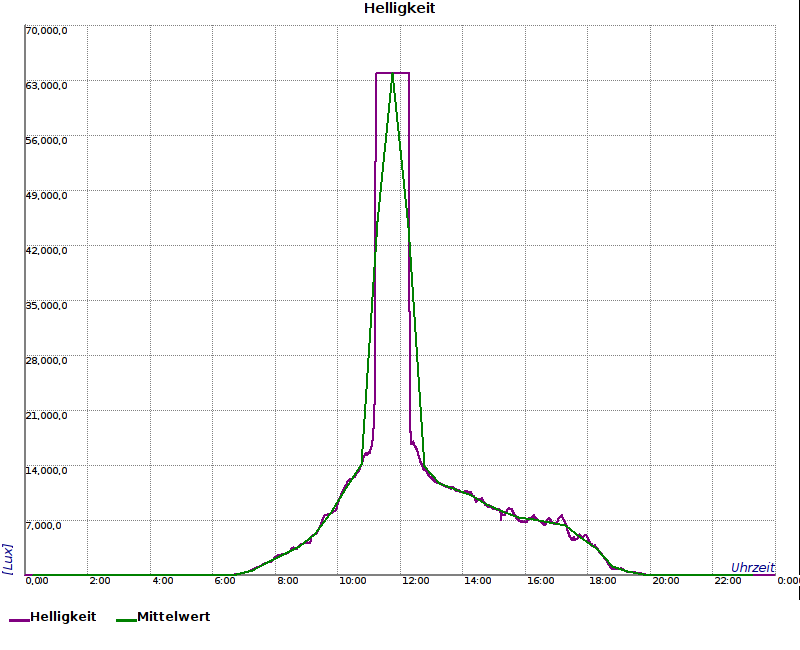
Task: Select the Mittelwert legend entry
Action: tap(163, 617)
